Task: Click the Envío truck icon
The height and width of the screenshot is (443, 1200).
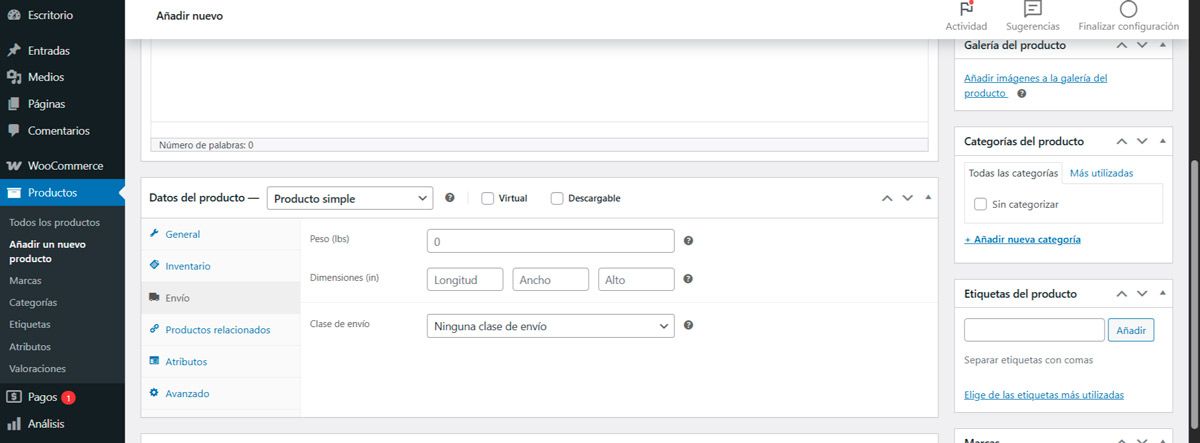Action: [155, 297]
